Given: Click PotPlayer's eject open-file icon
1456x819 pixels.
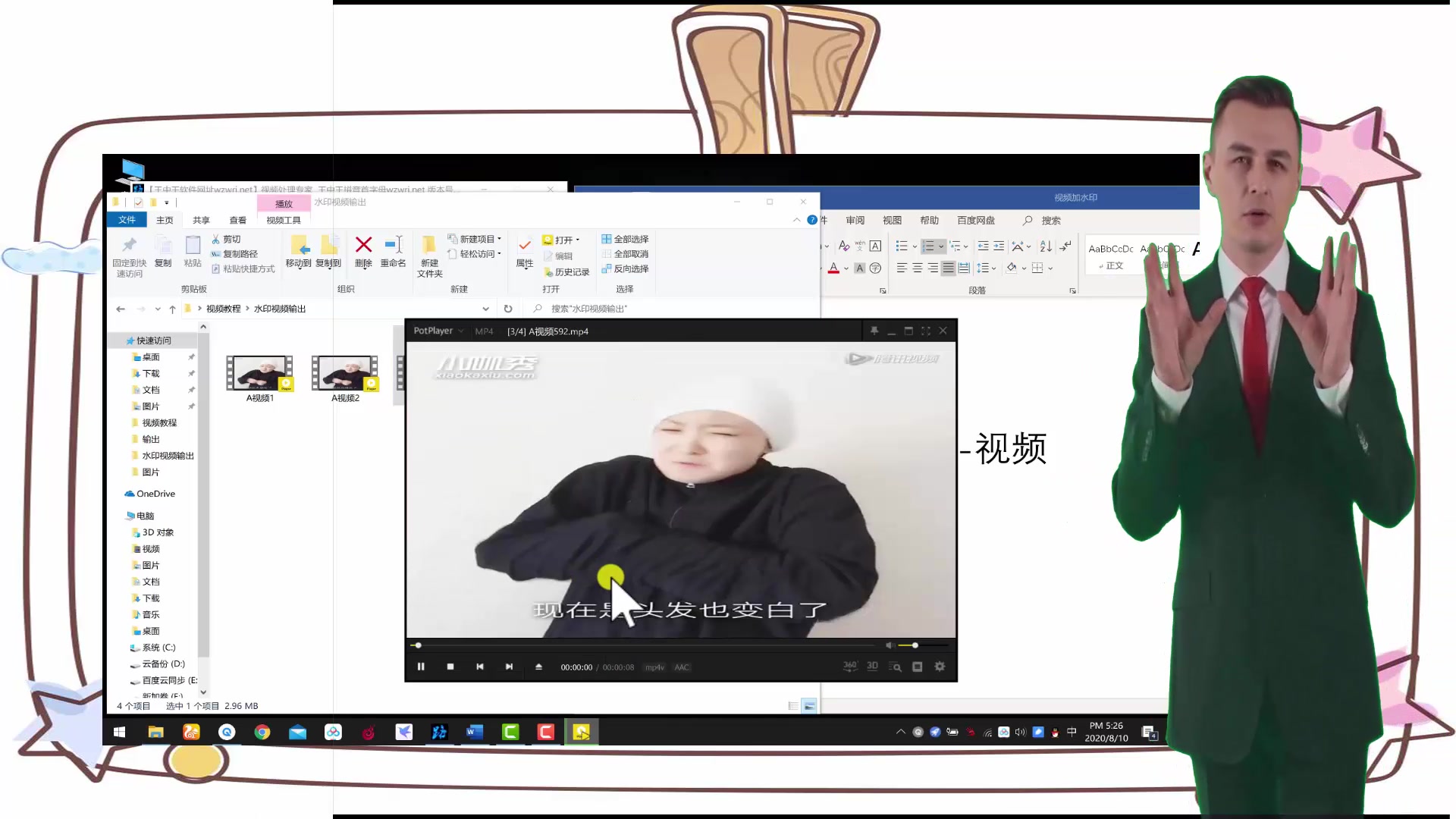Looking at the screenshot, I should [538, 667].
